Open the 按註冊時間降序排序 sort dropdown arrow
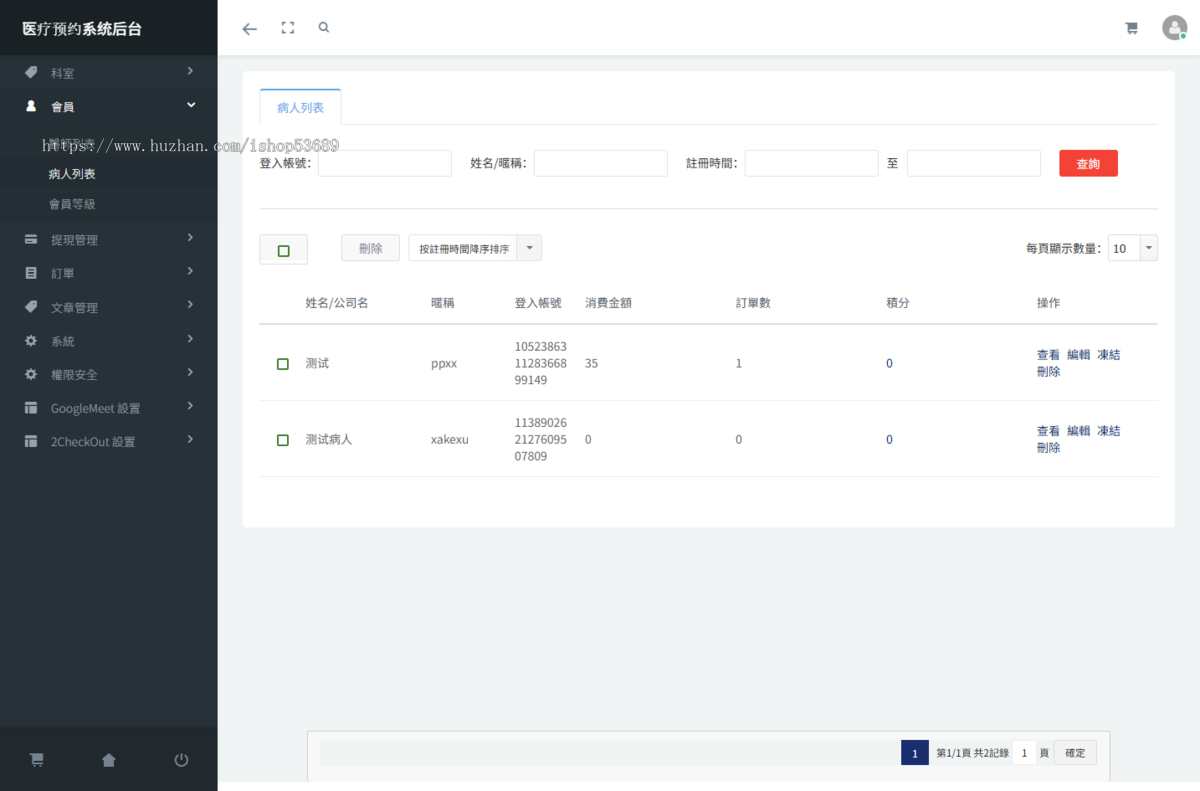 coord(529,248)
